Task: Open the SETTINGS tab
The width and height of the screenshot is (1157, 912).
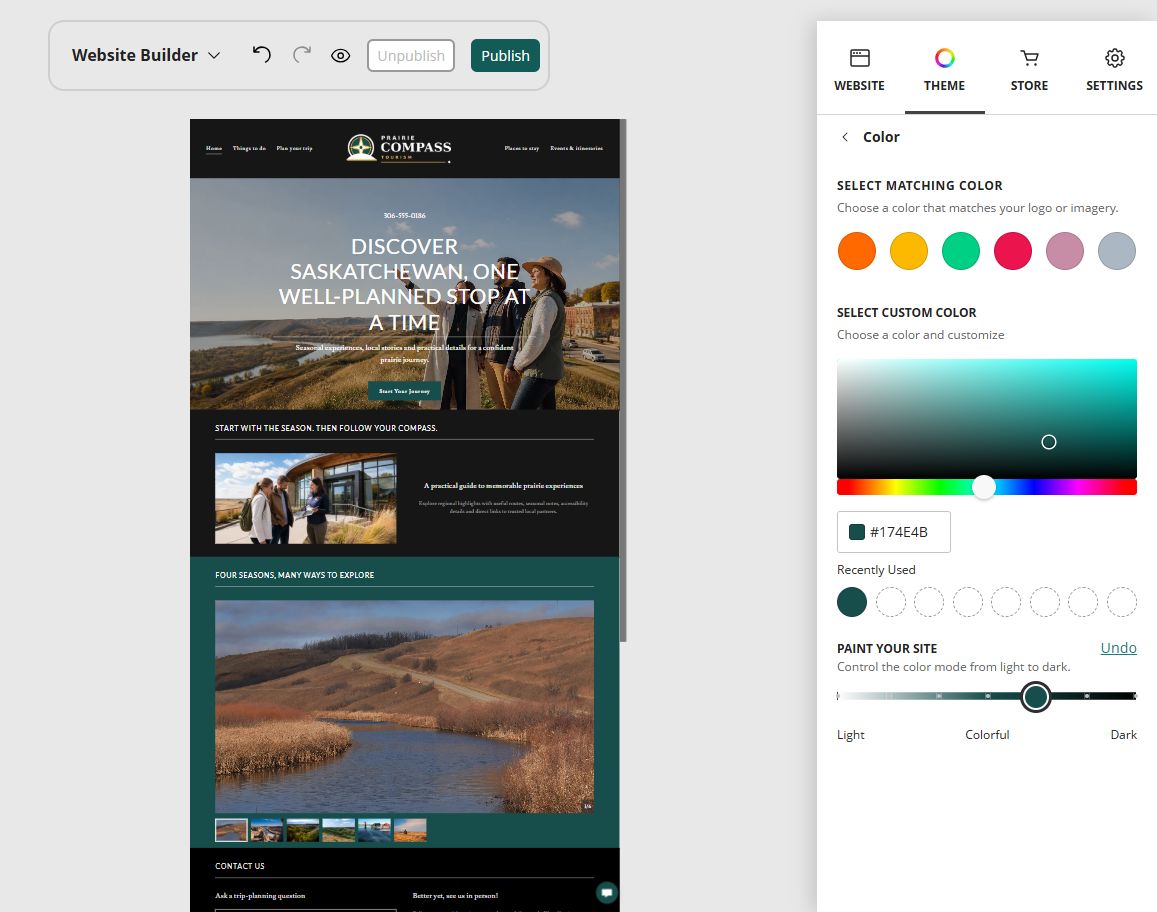Action: point(1114,70)
